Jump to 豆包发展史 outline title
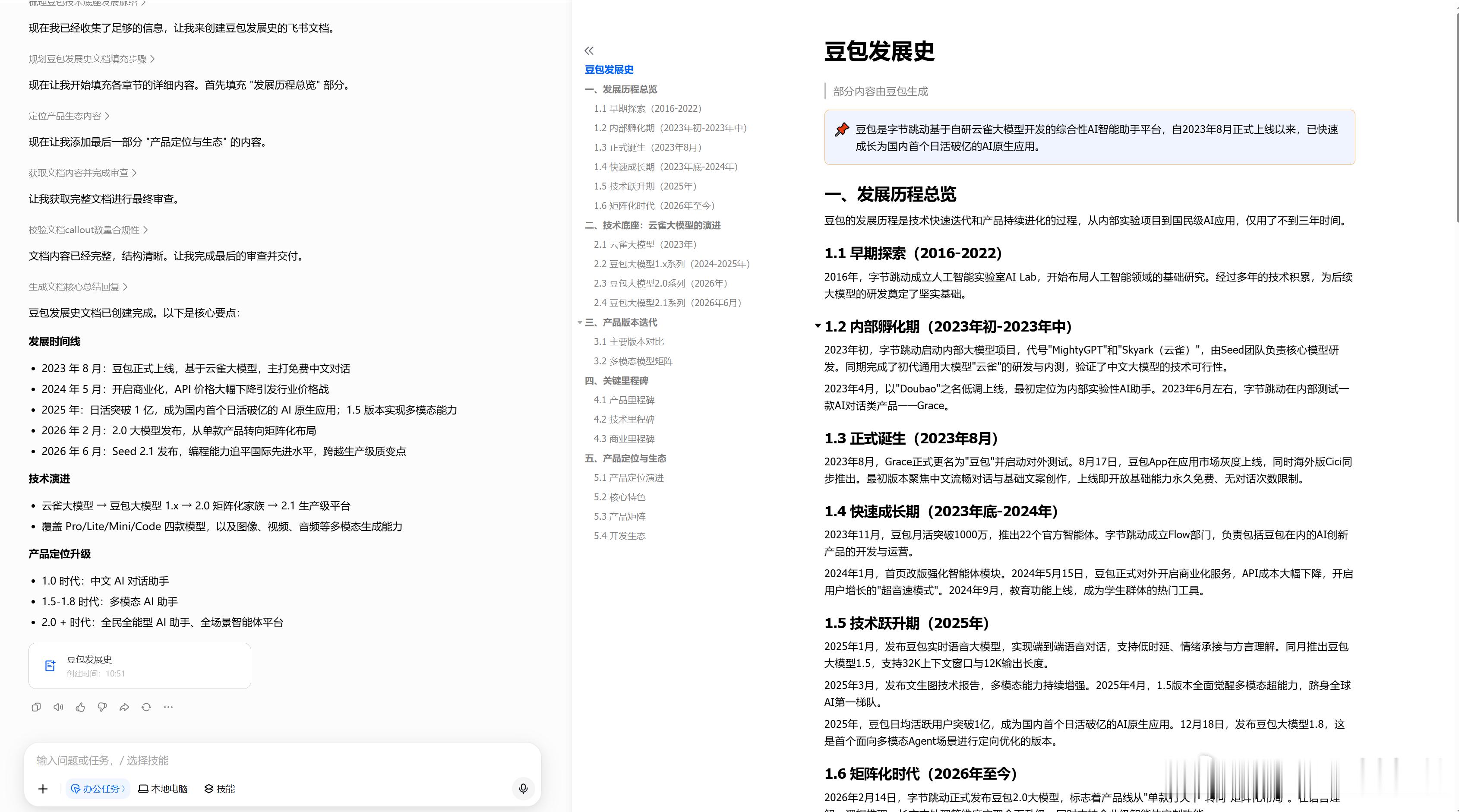Image resolution: width=1459 pixels, height=812 pixels. coord(609,70)
